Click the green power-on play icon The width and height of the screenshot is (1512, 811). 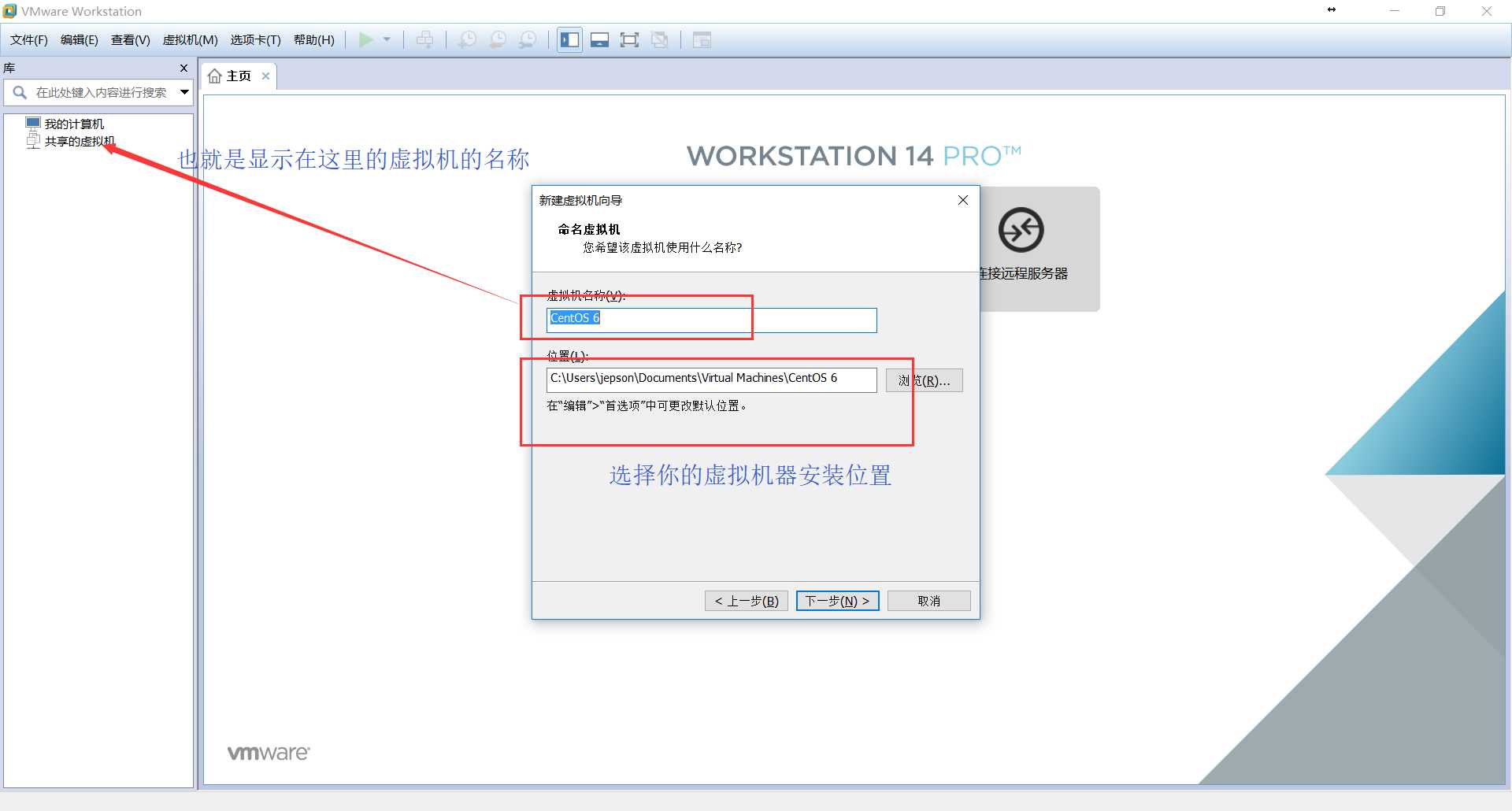pos(366,39)
